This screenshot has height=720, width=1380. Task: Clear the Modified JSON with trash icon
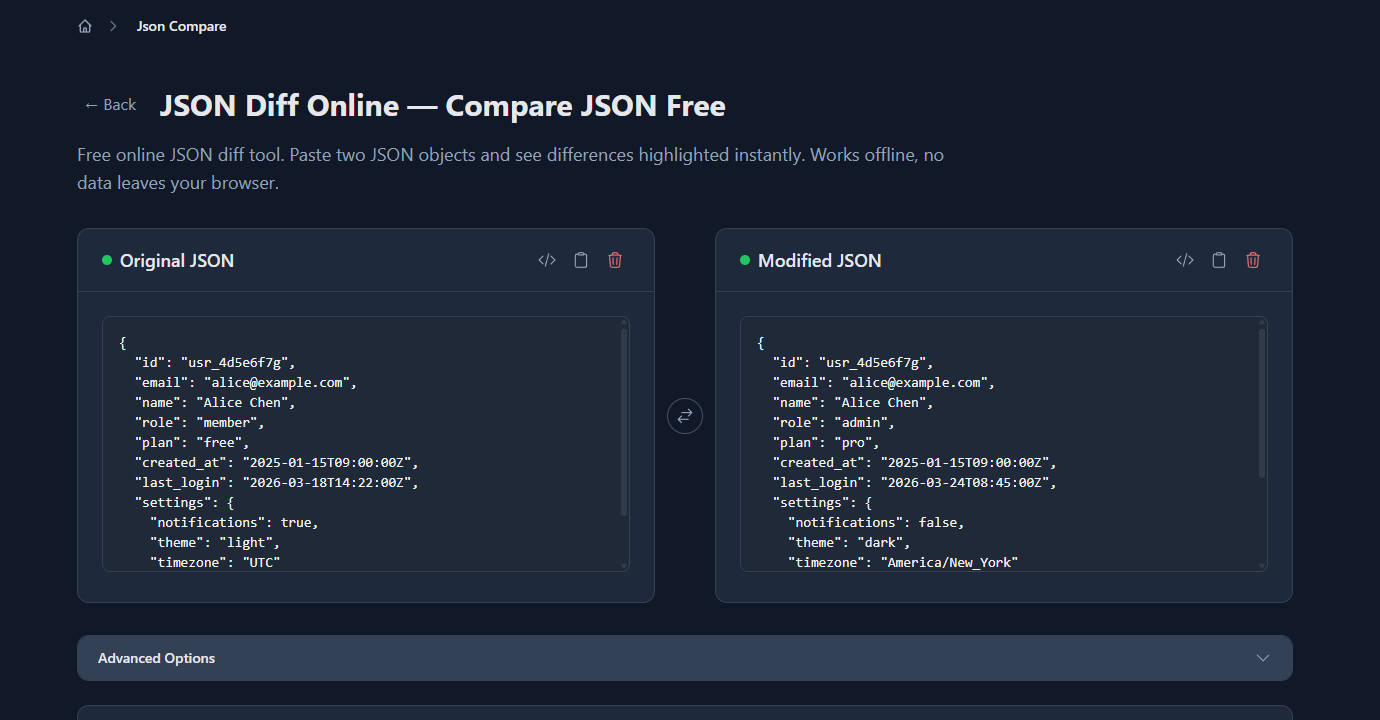pos(1253,259)
